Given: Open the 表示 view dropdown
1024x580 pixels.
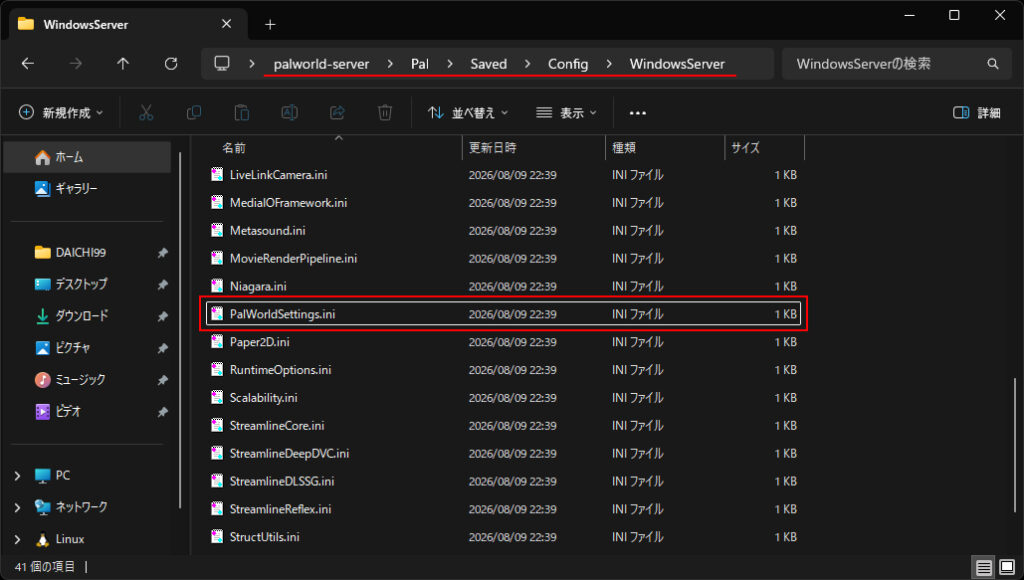Looking at the screenshot, I should click(x=566, y=113).
